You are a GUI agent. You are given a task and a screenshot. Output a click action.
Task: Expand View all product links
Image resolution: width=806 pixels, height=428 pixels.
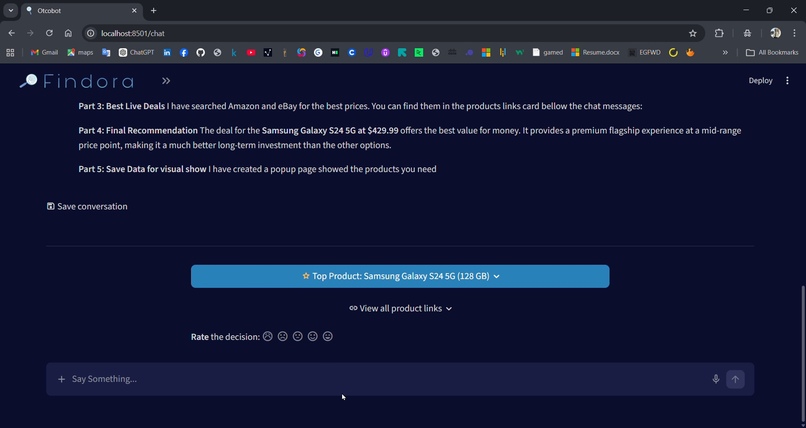click(400, 308)
